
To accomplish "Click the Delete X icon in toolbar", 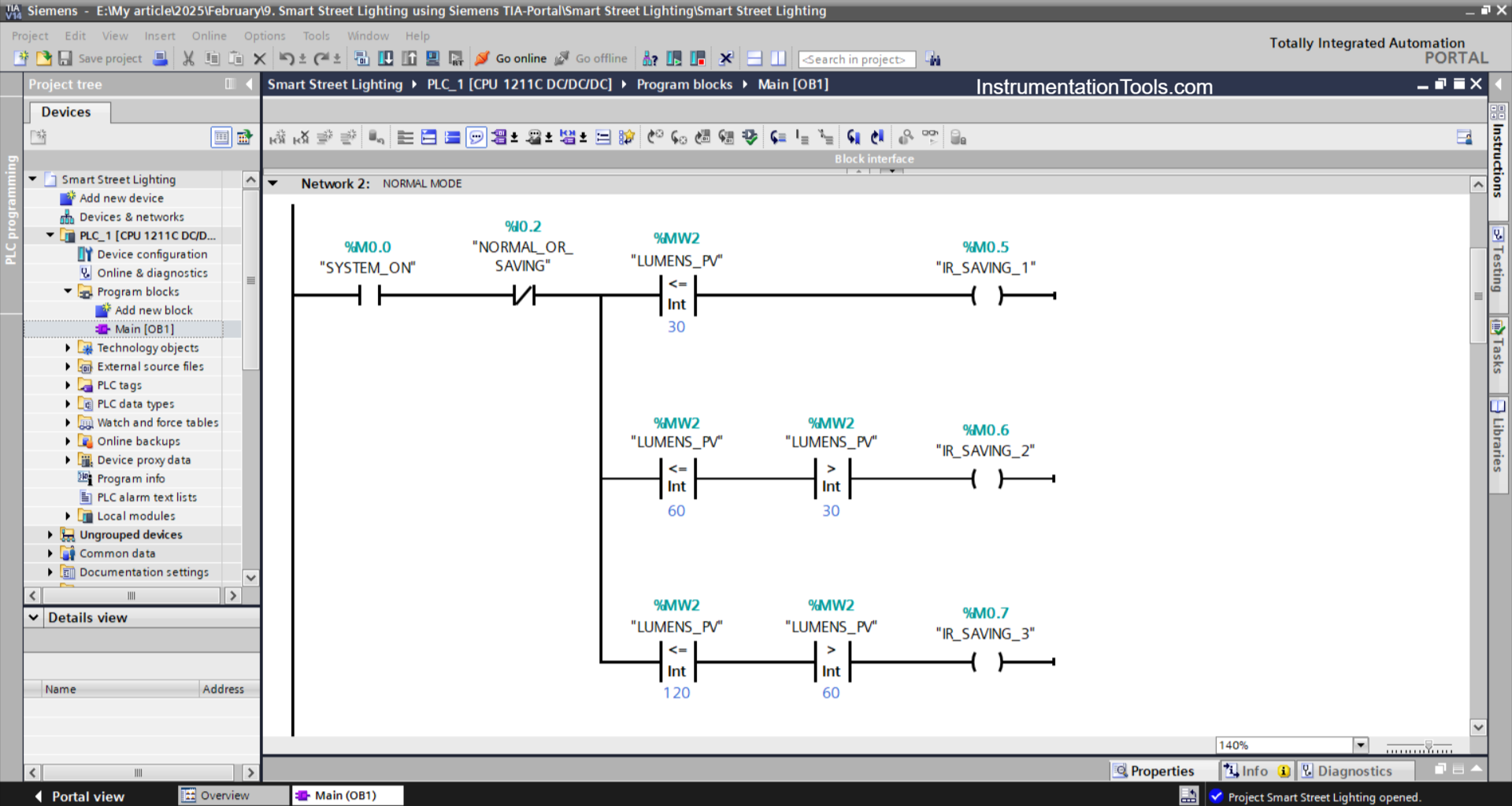I will click(259, 58).
